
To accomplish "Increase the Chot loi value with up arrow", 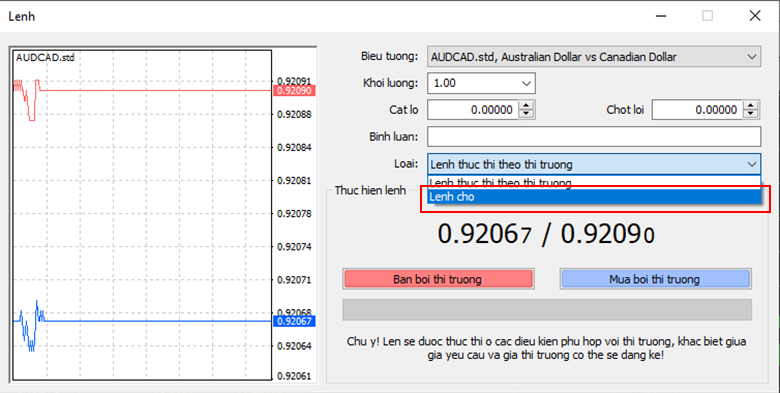I will point(751,105).
